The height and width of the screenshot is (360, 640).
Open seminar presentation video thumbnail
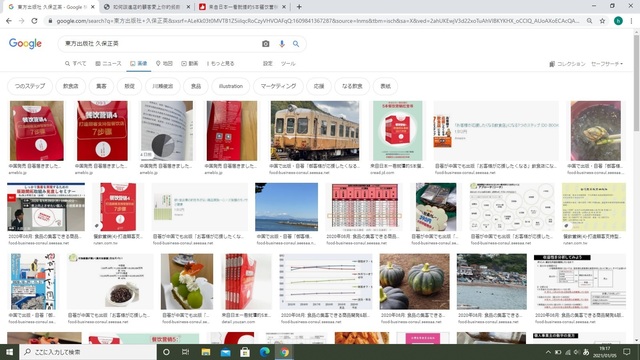[46, 207]
